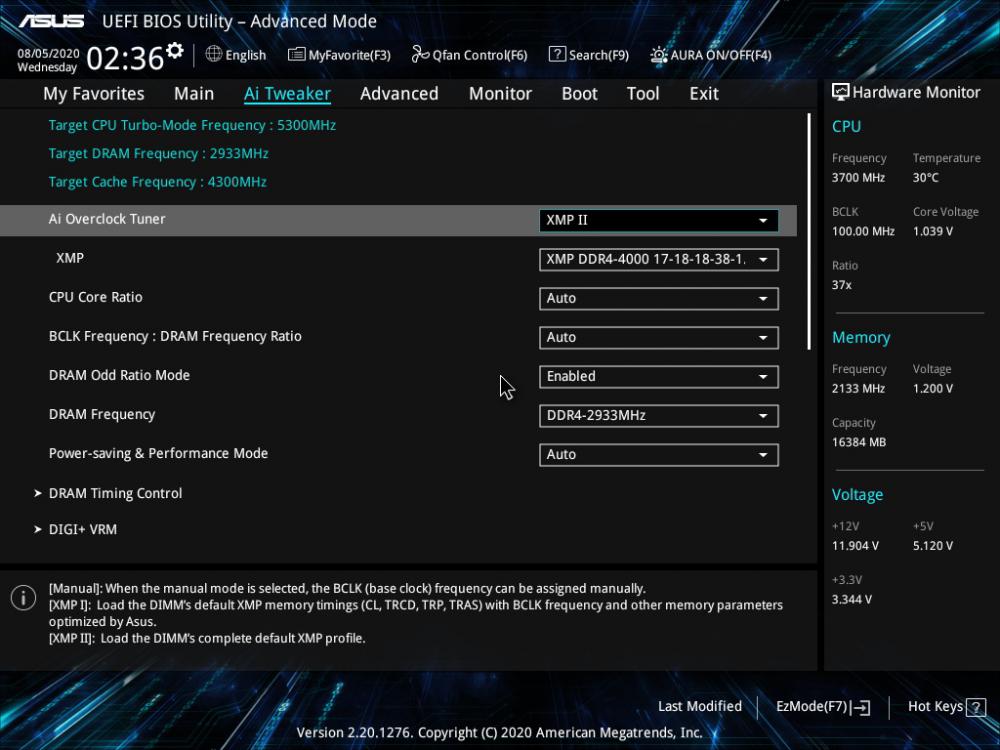This screenshot has height=750, width=1000.
Task: Click the 1.200 V memory voltage value
Action: tap(933, 388)
